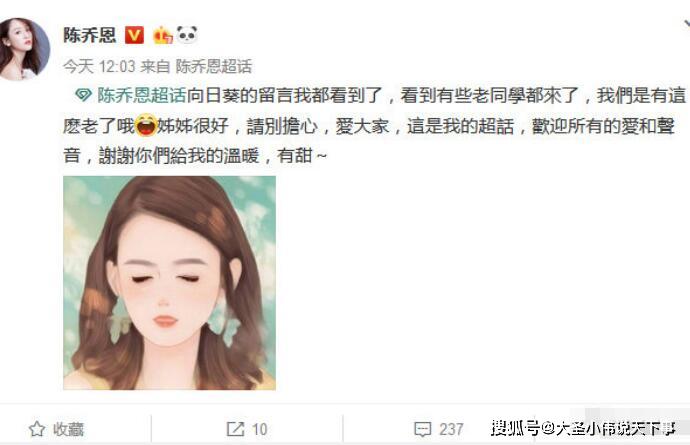Screen dimensions: 690x445
Task: Click the membership crown icon beside the V badge
Action: pyautogui.click(x=162, y=35)
